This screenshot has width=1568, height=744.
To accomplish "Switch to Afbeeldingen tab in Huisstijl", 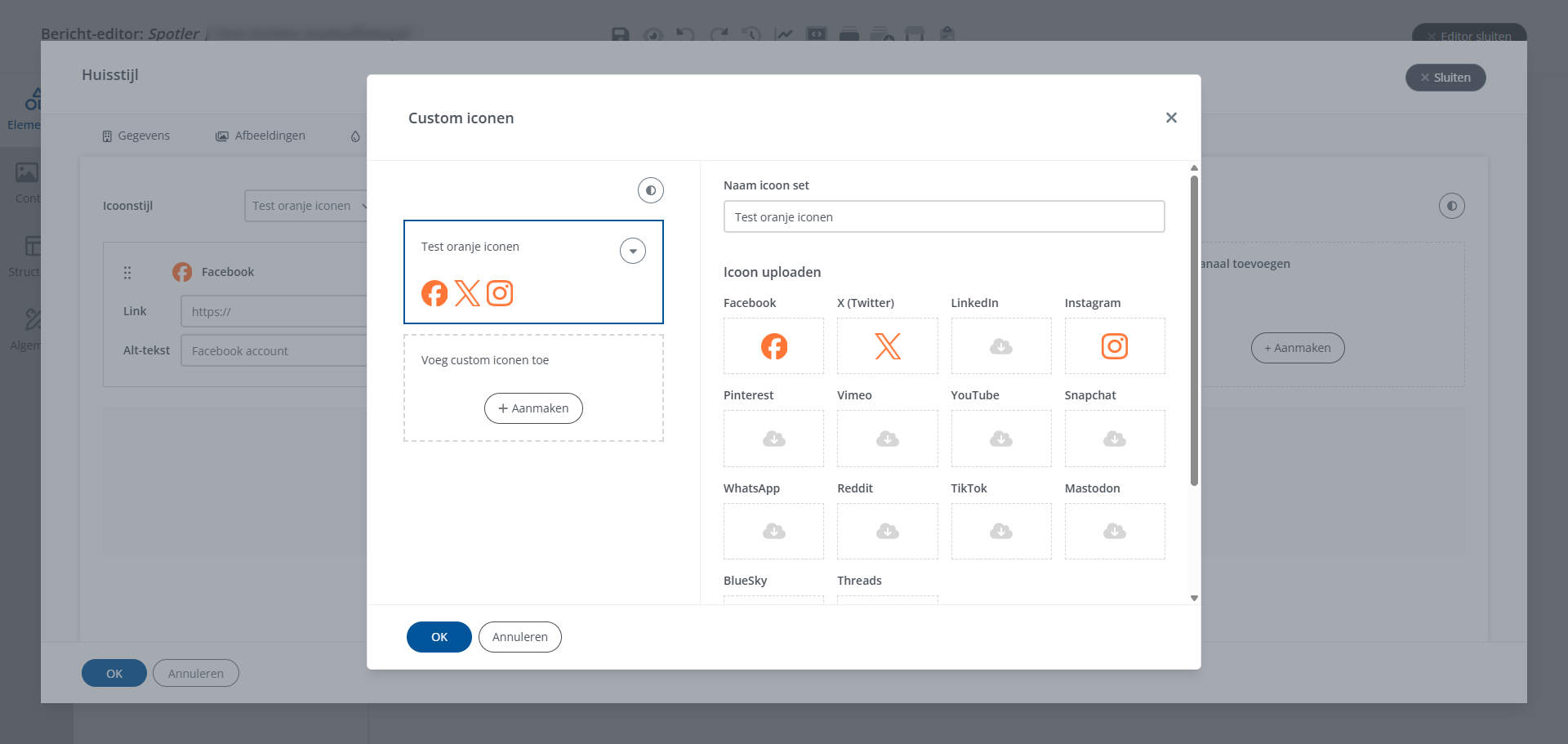I will (261, 136).
